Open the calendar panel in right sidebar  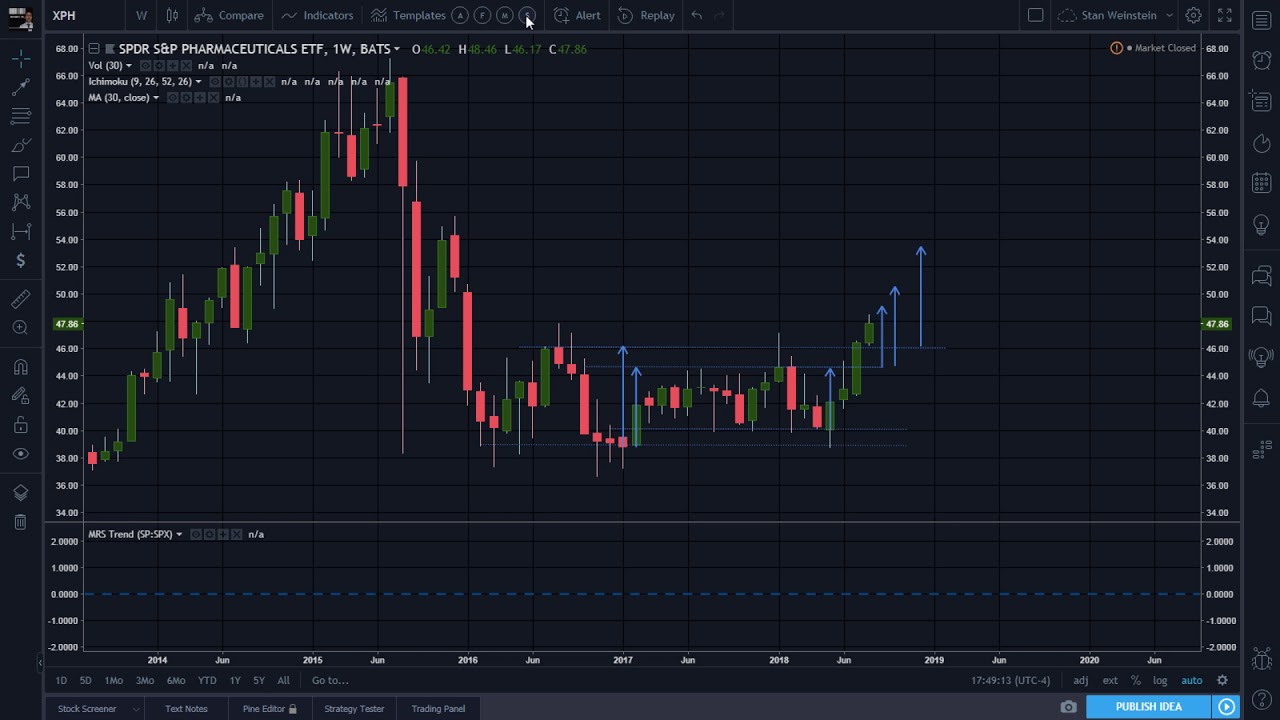(x=1262, y=183)
